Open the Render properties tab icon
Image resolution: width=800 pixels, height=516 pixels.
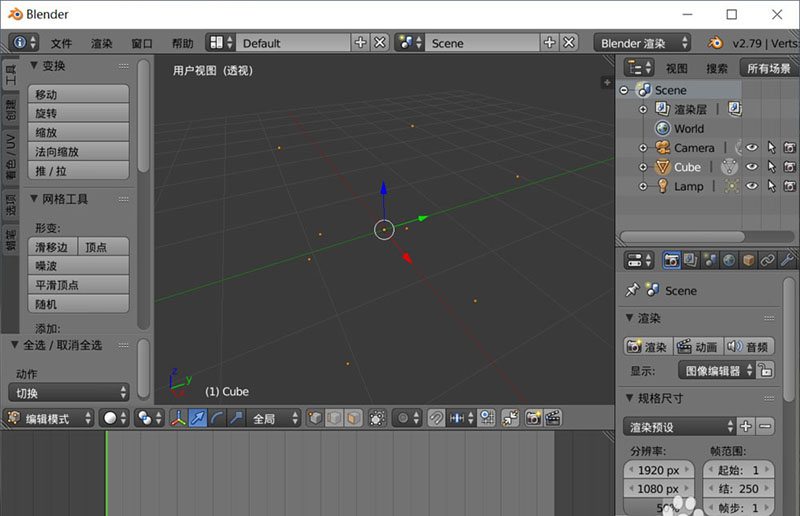click(x=671, y=260)
